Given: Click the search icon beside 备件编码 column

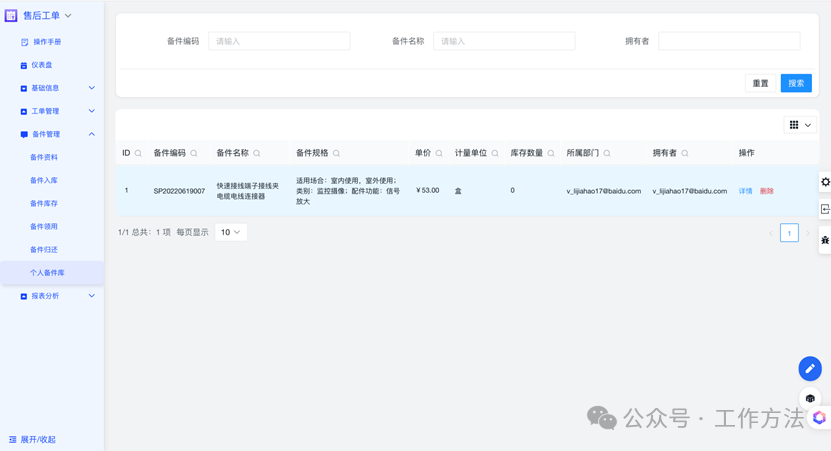Looking at the screenshot, I should 194,154.
